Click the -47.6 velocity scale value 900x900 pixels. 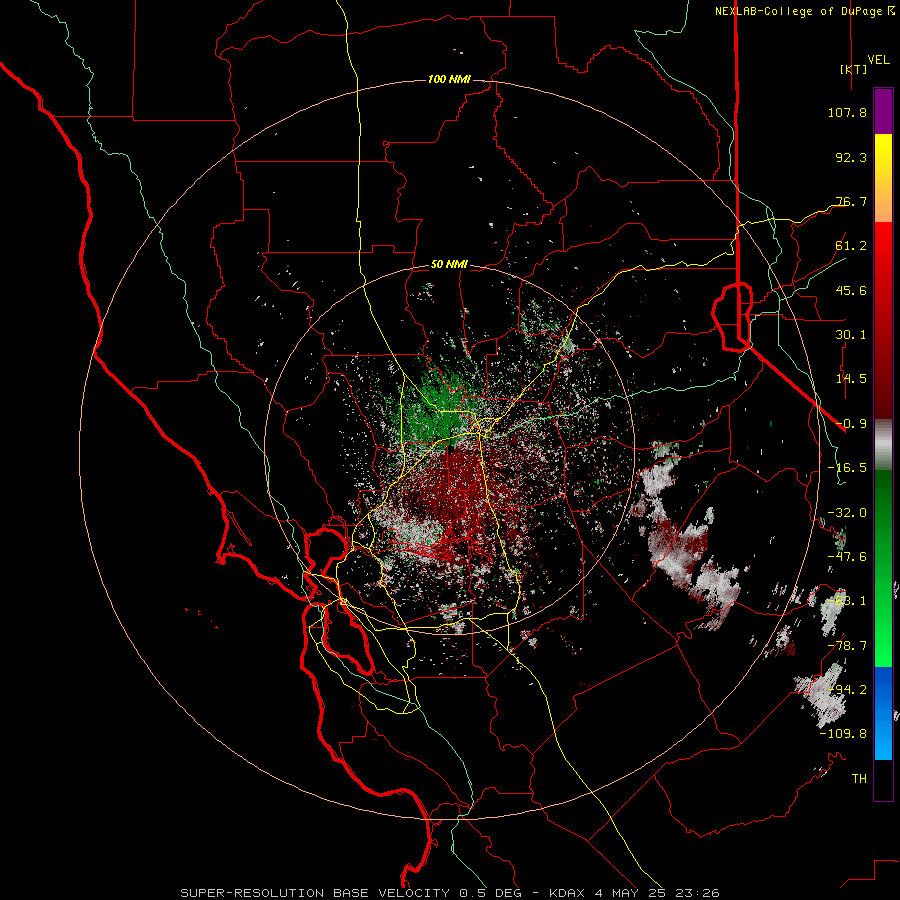click(847, 557)
